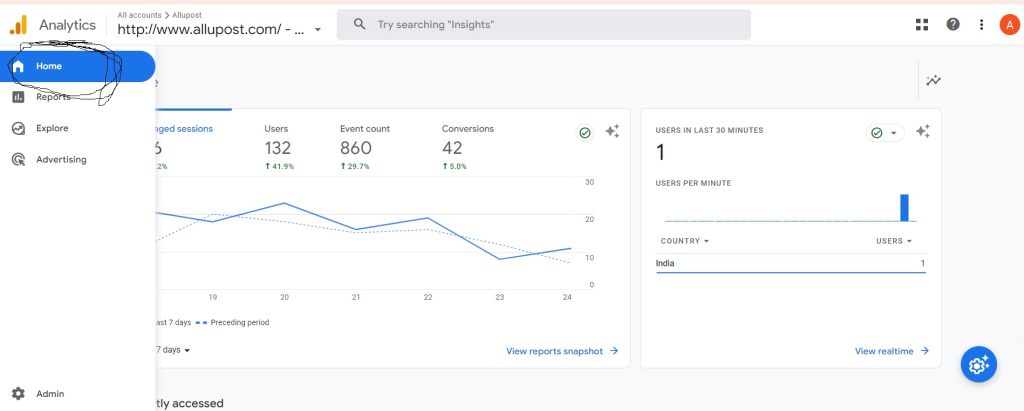This screenshot has width=1024, height=411.
Task: Open the days date range dropdown
Action: (x=172, y=350)
